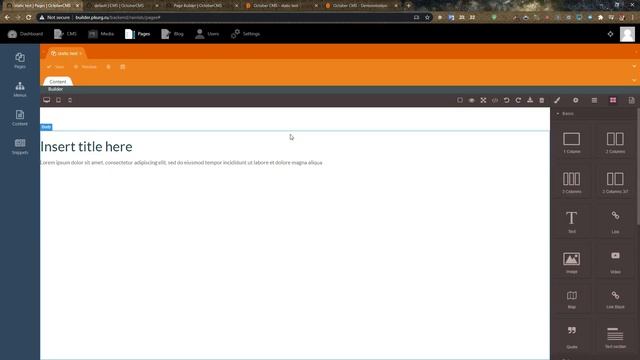Open the Settings menu

point(245,34)
